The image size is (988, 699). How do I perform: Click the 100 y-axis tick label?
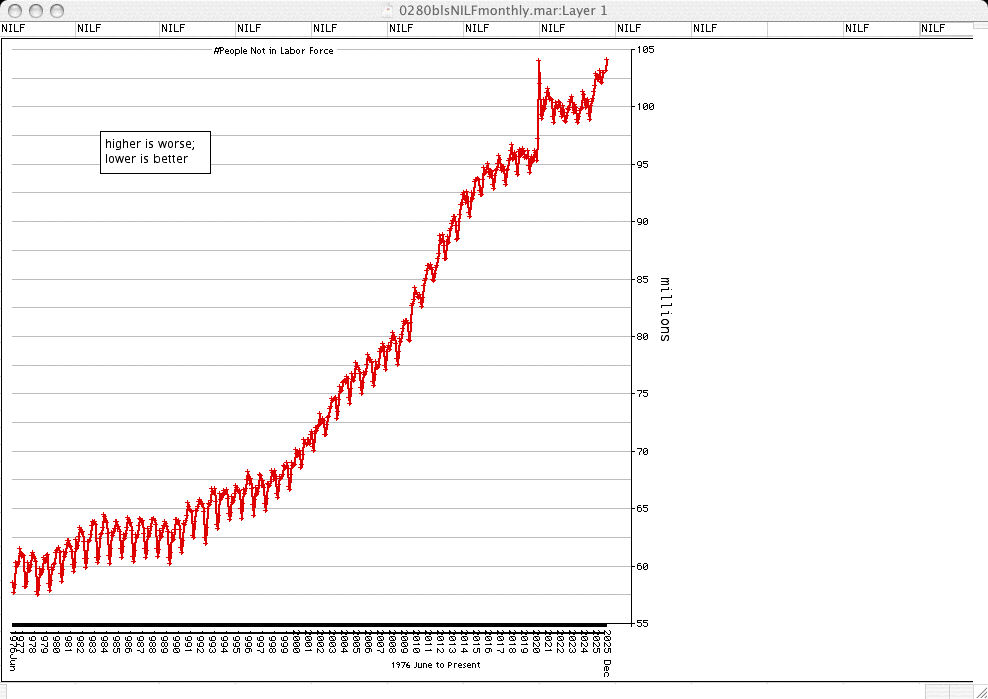pos(645,106)
